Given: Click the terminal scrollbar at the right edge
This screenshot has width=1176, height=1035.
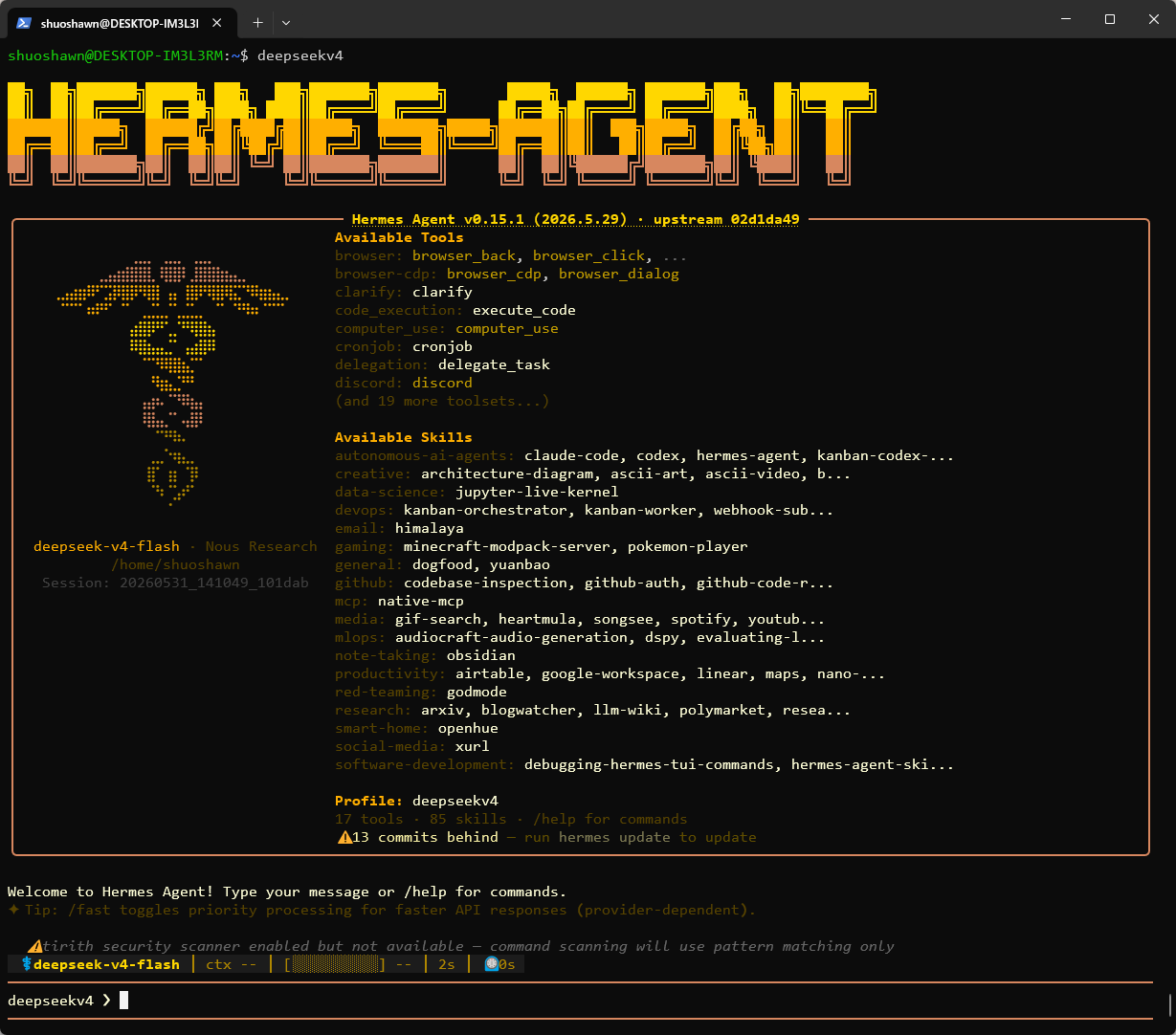Looking at the screenshot, I should (x=1170, y=1004).
